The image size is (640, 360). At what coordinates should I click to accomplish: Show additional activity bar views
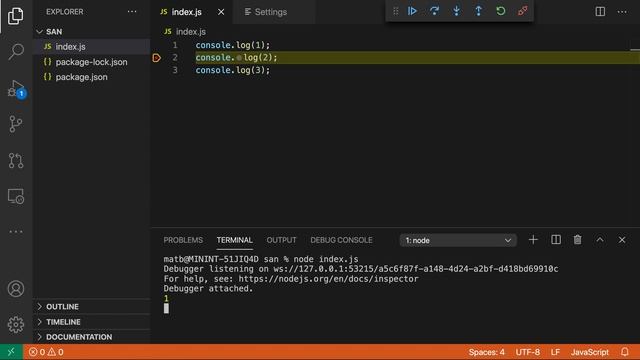point(16,231)
